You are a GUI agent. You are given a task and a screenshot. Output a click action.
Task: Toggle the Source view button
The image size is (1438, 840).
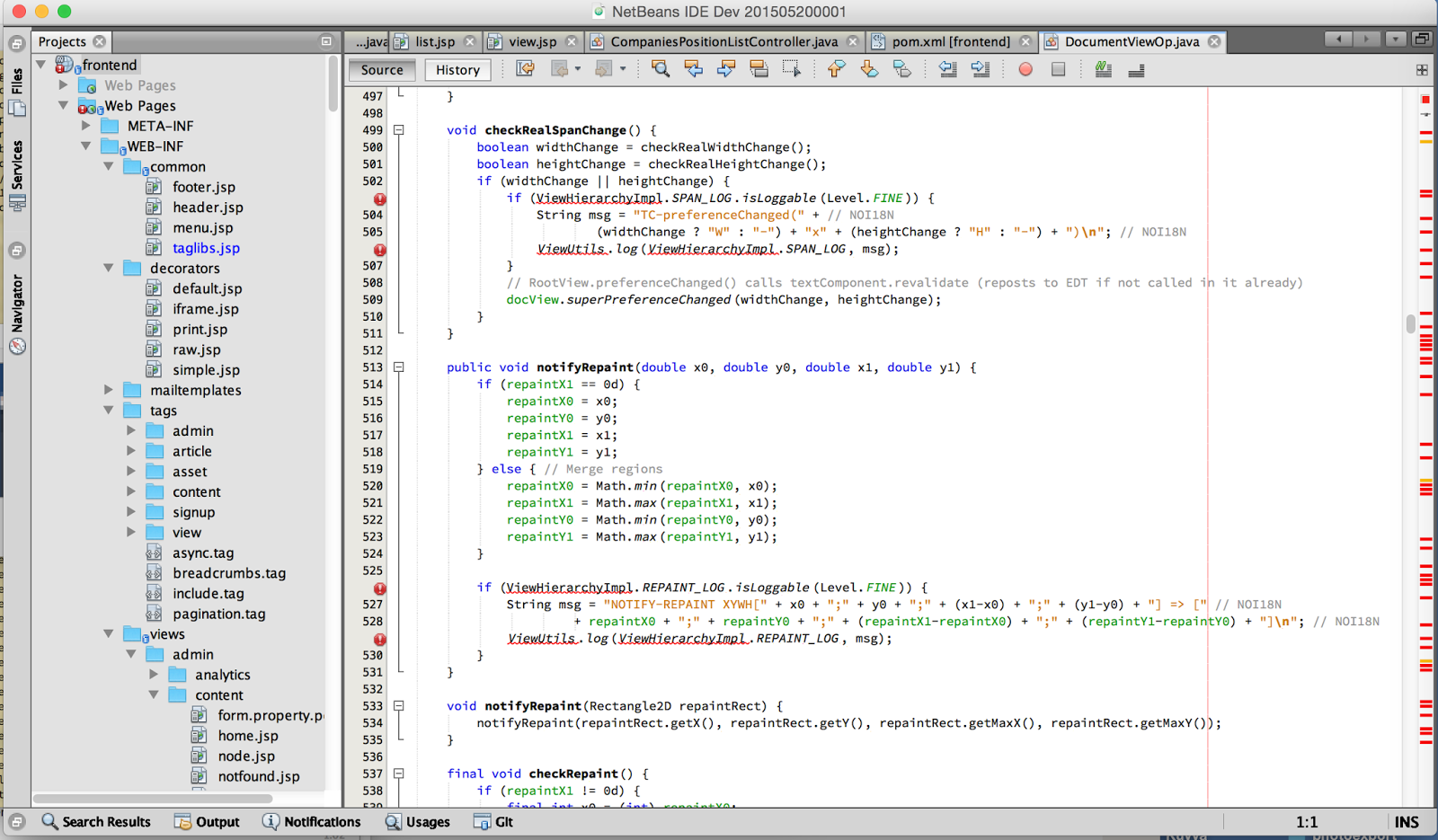click(381, 69)
